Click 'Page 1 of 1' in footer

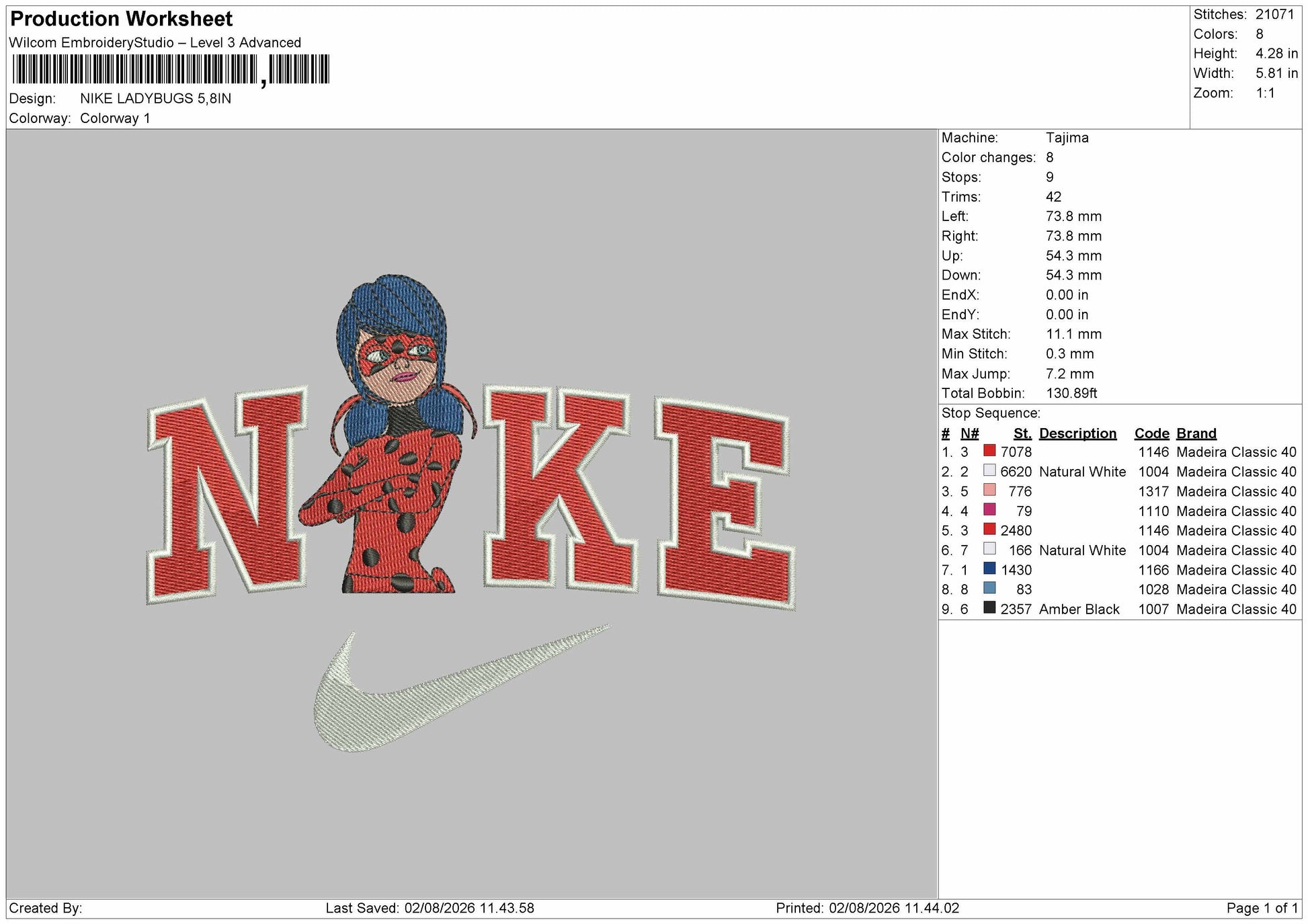pos(1262,909)
